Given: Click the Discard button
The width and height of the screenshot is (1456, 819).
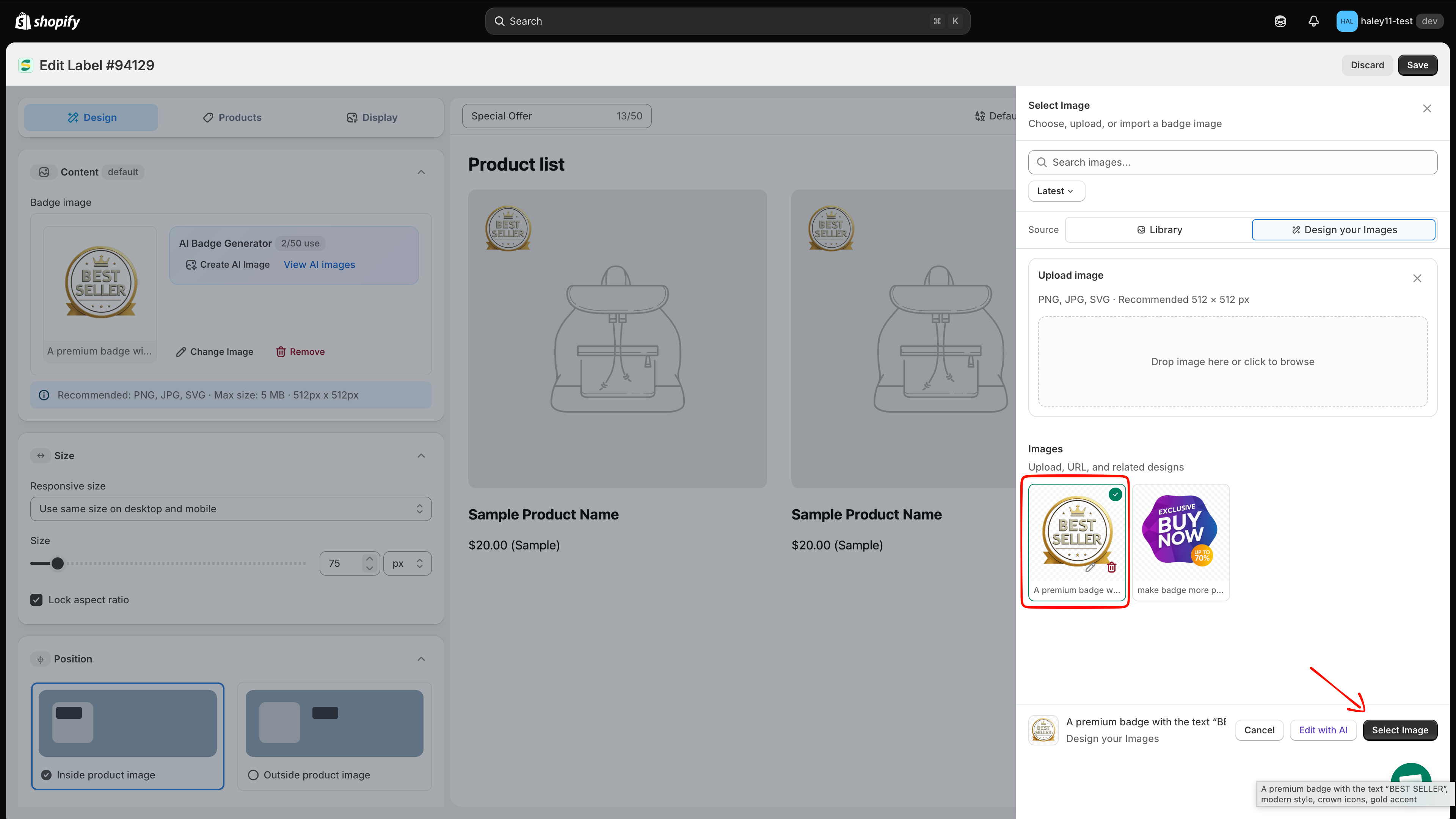Looking at the screenshot, I should pos(1367,65).
